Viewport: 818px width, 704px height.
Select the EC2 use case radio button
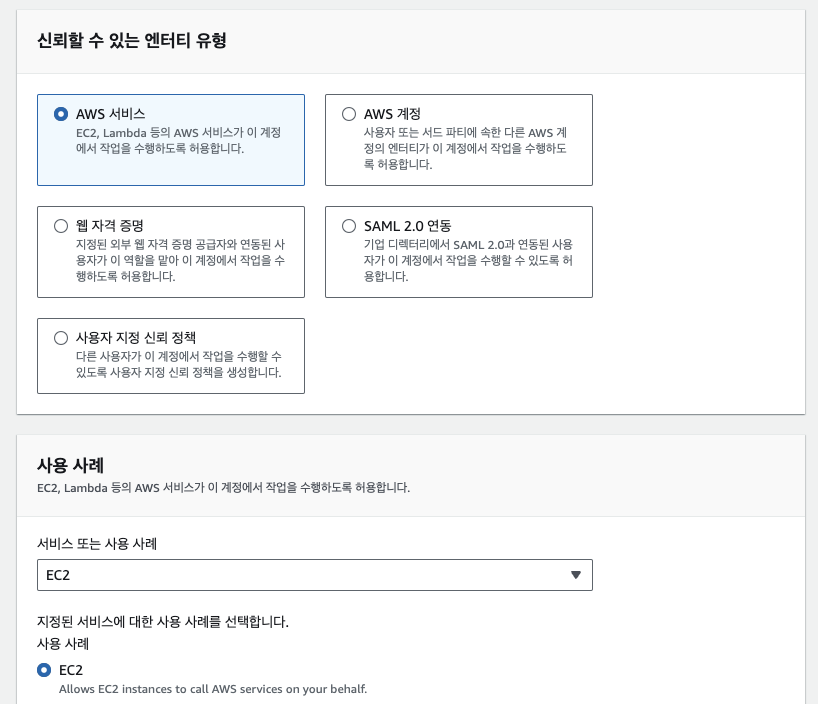point(44,670)
